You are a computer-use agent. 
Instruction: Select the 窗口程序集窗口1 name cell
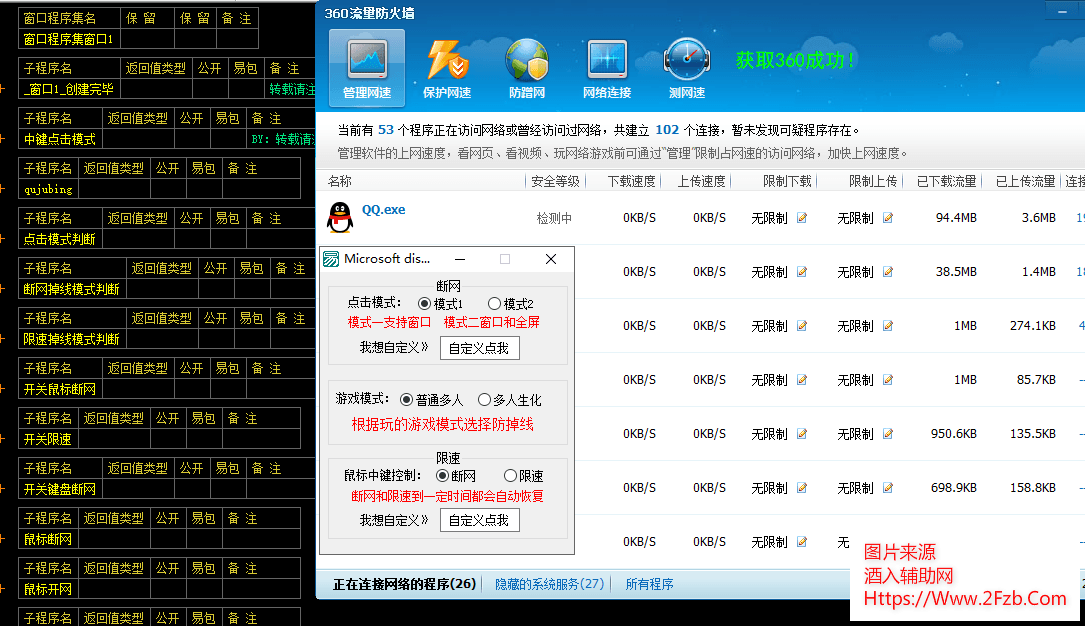(x=68, y=40)
